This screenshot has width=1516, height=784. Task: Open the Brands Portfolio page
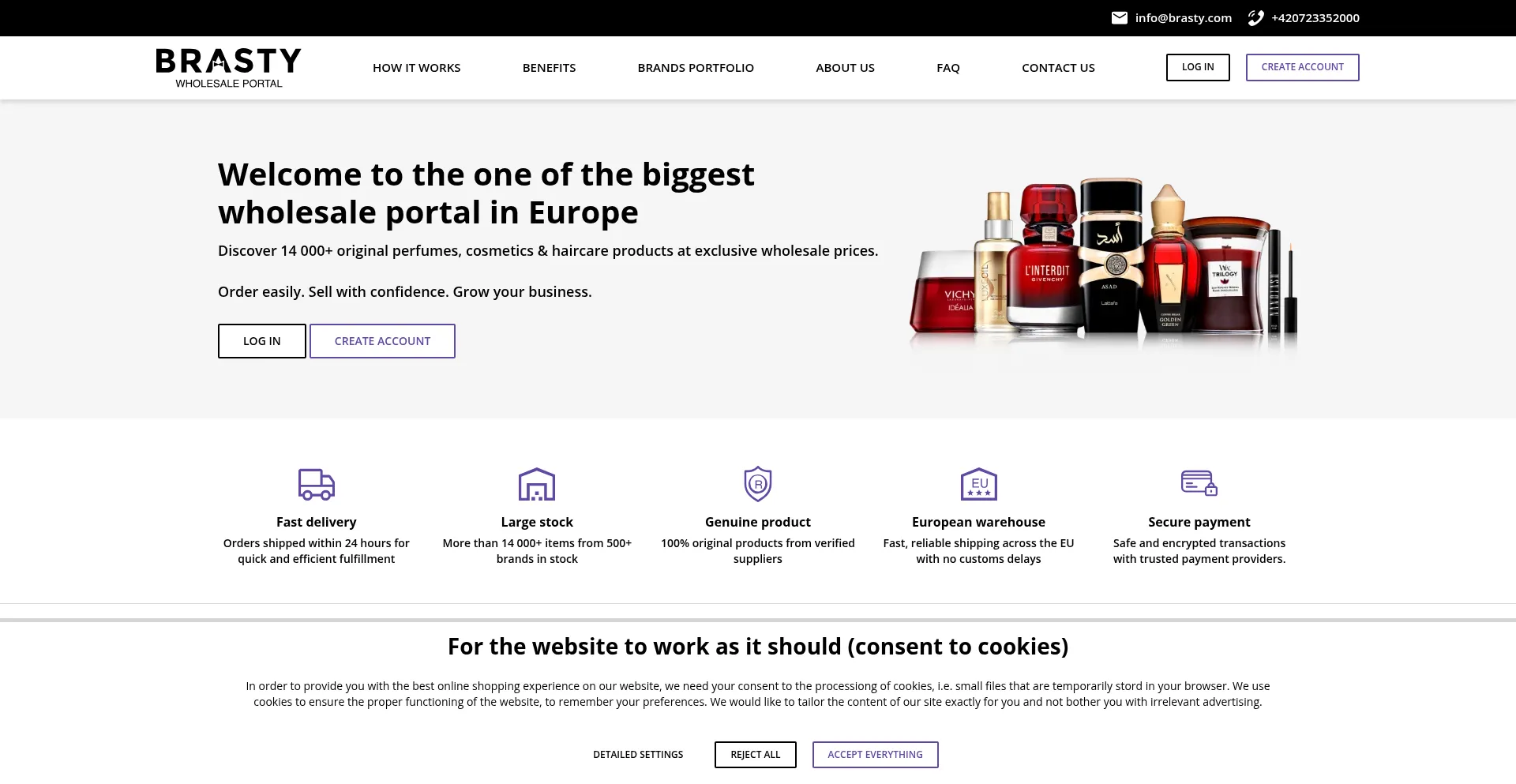click(696, 68)
